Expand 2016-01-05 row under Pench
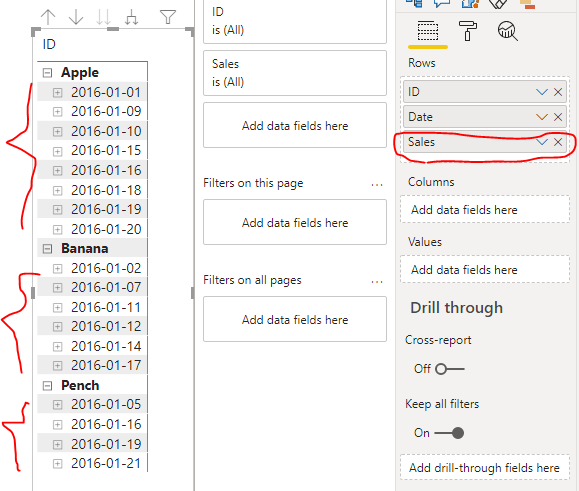579x491 pixels. [x=58, y=405]
